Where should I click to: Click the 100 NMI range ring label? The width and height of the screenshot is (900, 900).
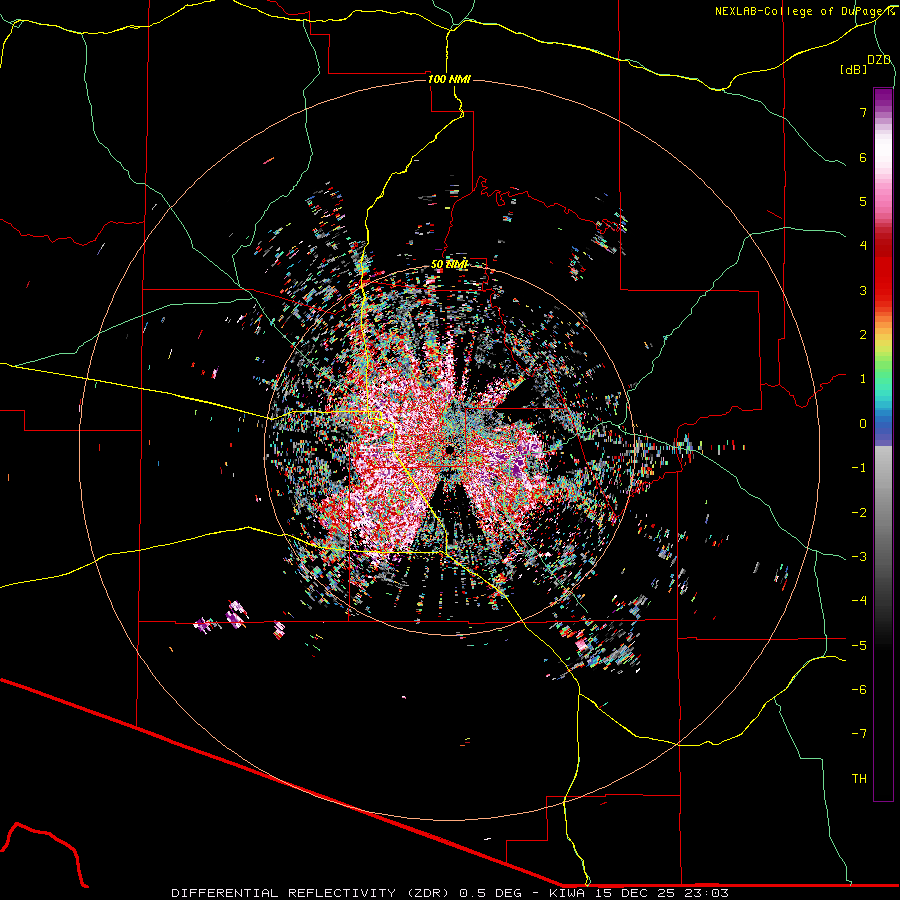point(449,79)
